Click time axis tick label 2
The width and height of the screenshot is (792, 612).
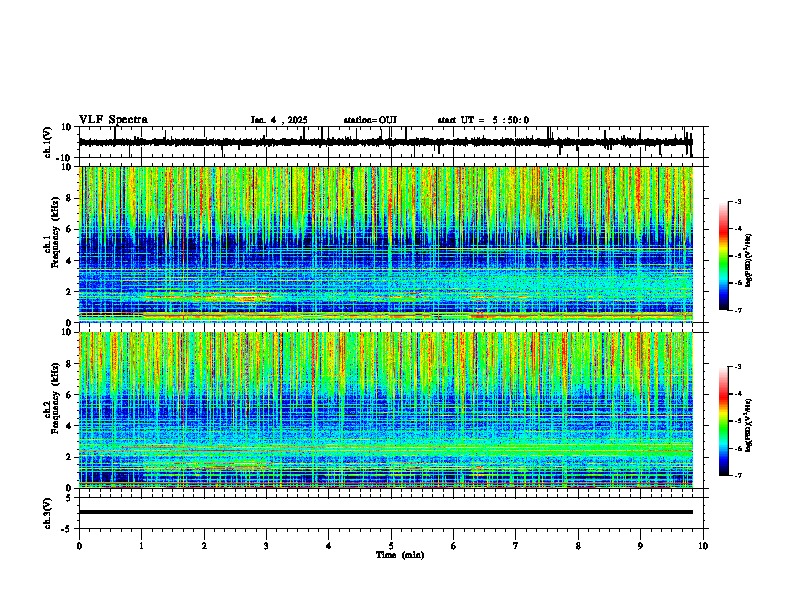(x=204, y=546)
